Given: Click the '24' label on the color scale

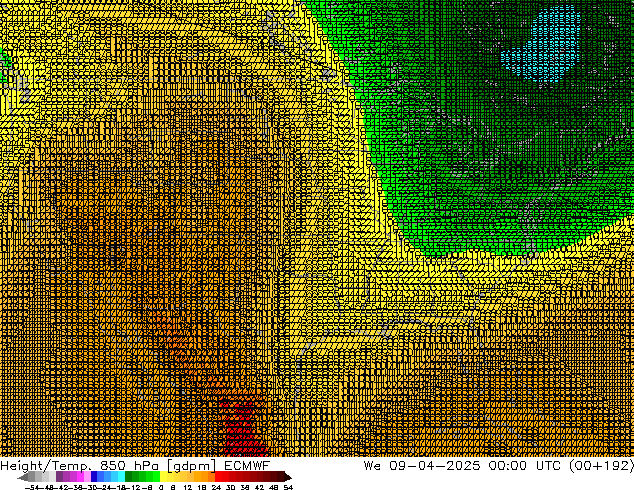Looking at the screenshot, I should pos(216,487).
